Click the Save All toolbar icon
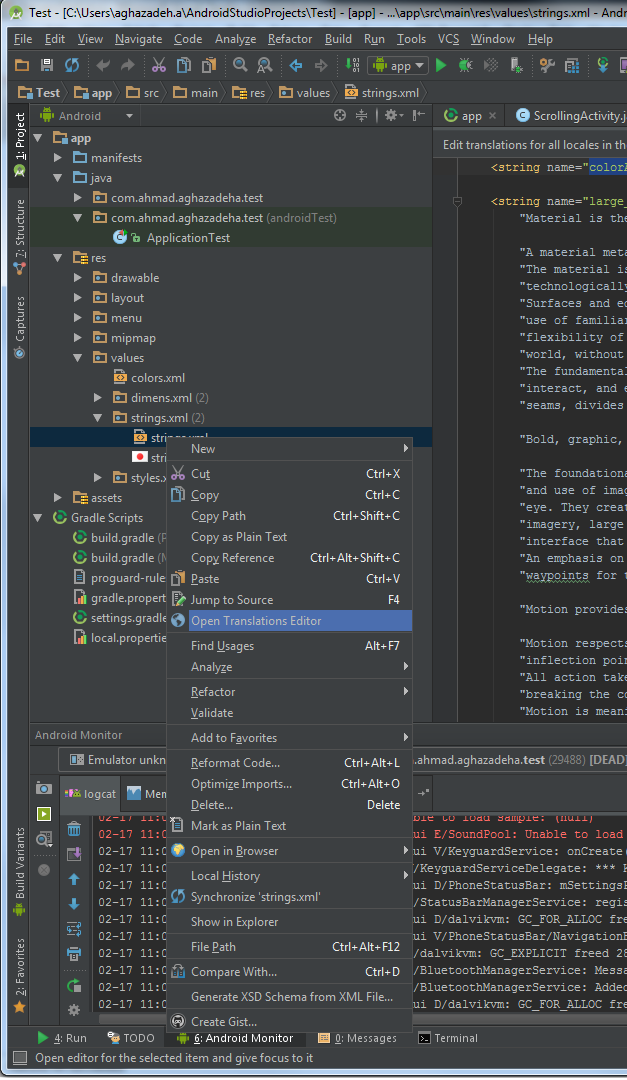 47,65
